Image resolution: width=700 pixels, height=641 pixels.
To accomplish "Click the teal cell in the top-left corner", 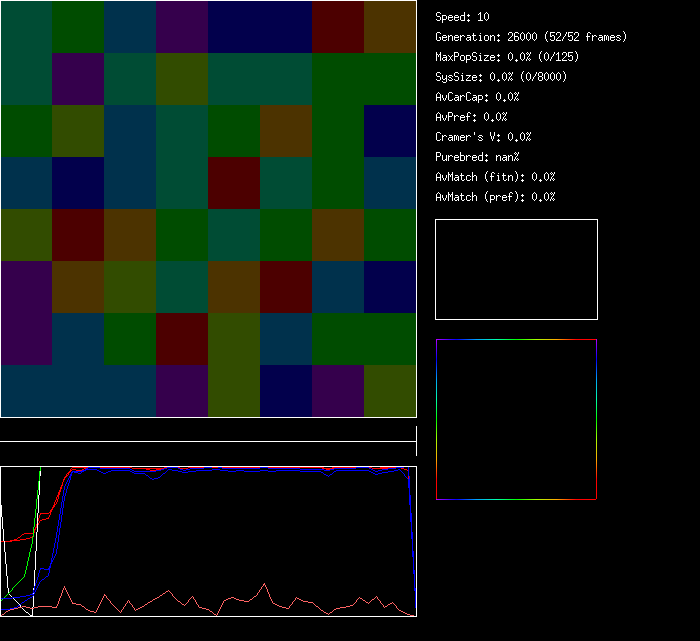I will [26, 27].
